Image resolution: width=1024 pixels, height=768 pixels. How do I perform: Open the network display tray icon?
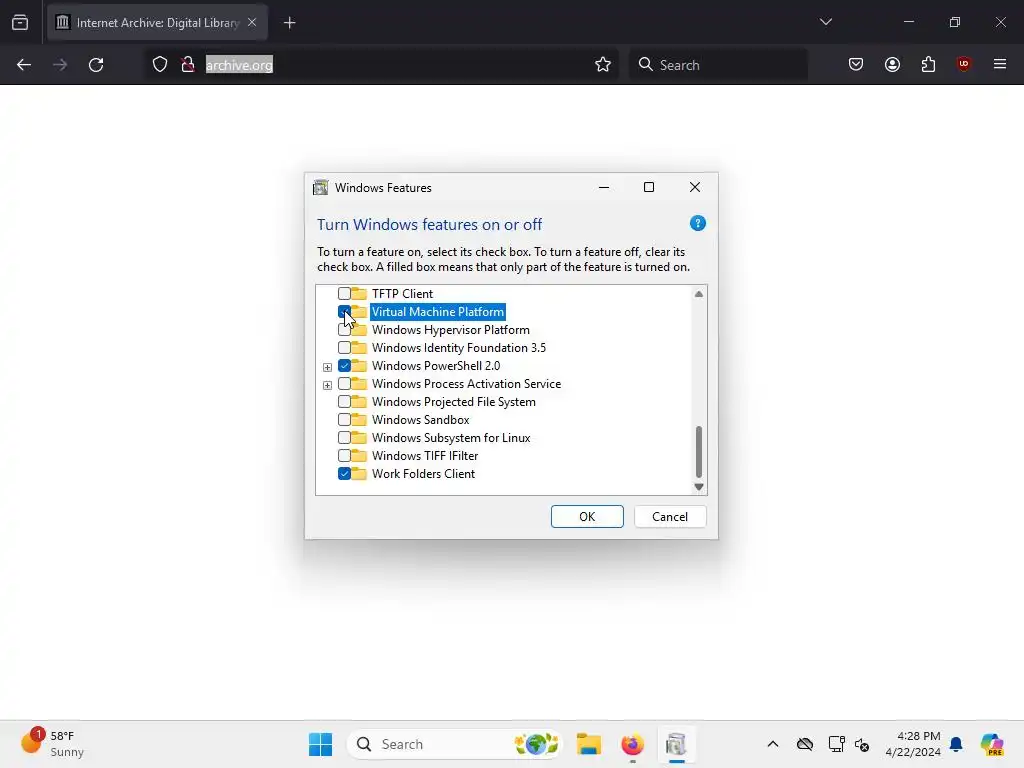(836, 744)
